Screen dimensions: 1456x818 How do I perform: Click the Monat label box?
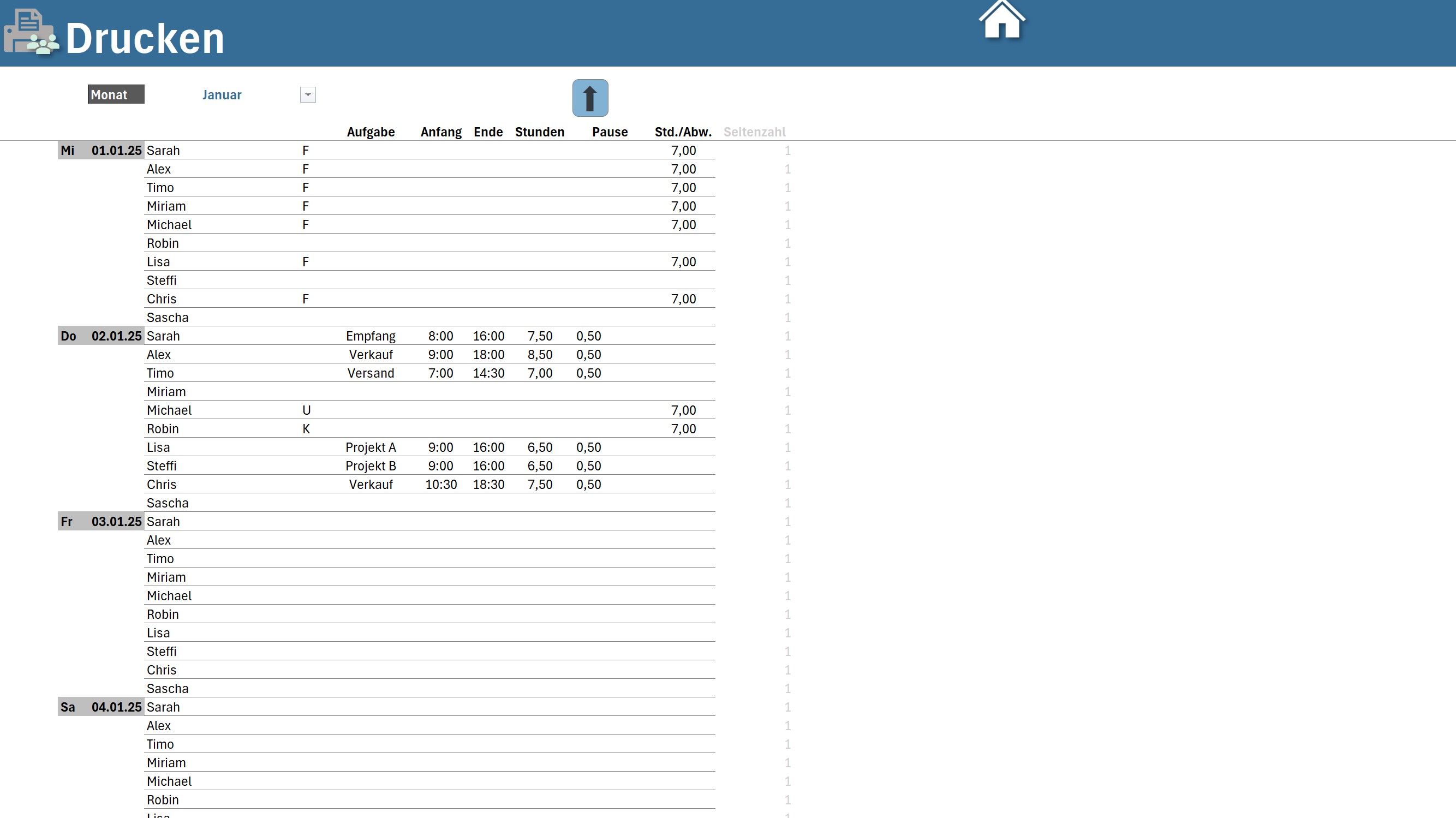(116, 94)
